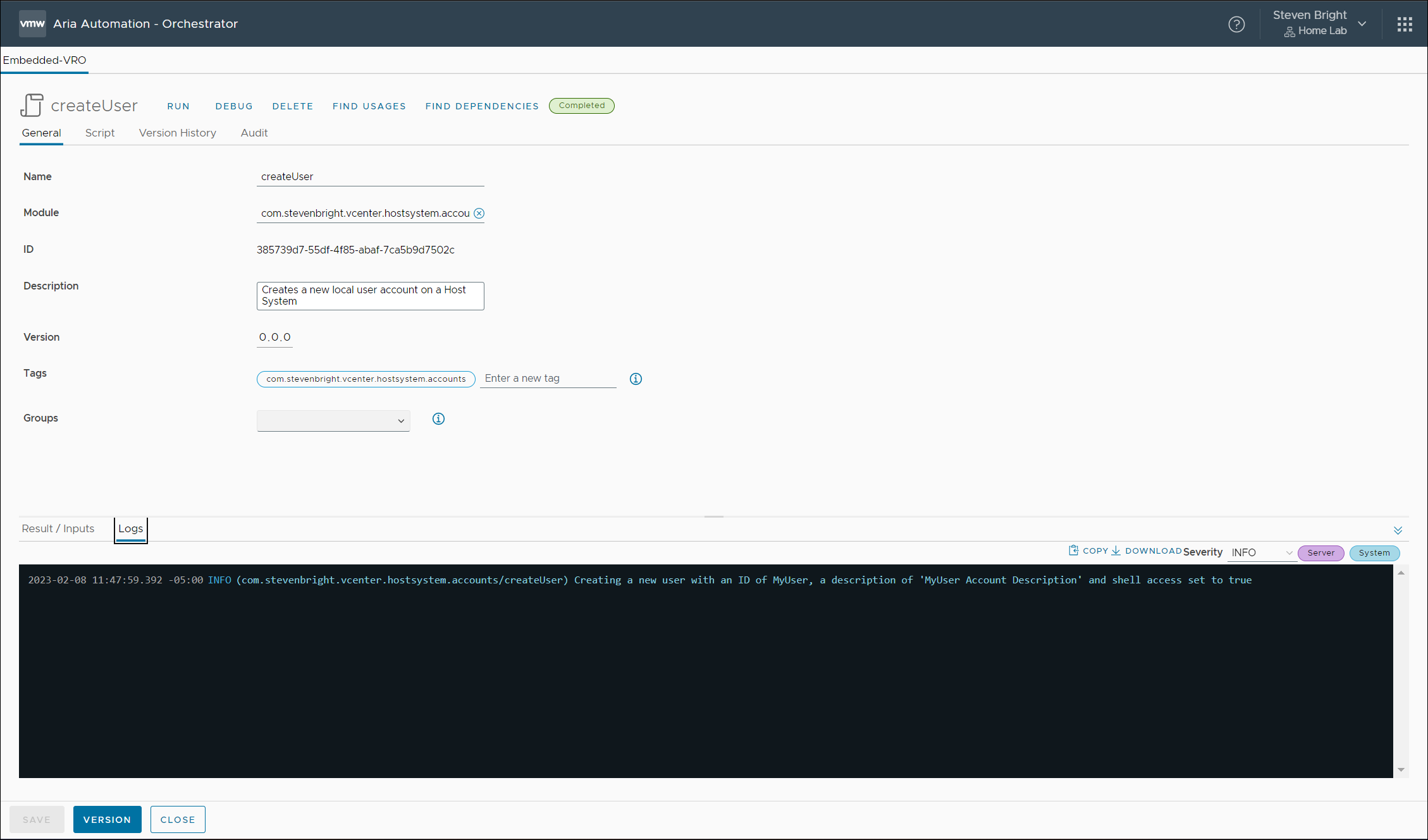The image size is (1428, 840).
Task: Click the Groups info icon
Action: [x=438, y=418]
